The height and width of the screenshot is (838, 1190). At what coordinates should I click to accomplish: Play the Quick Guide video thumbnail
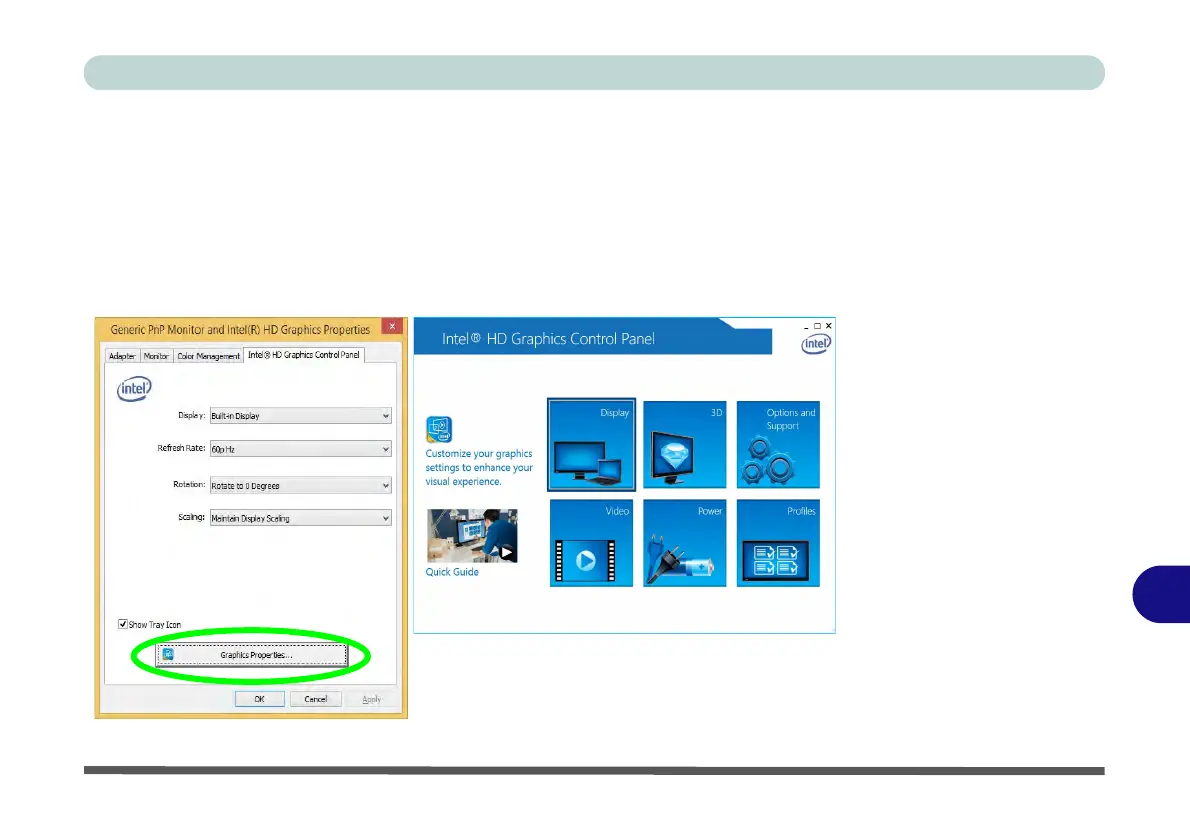472,536
